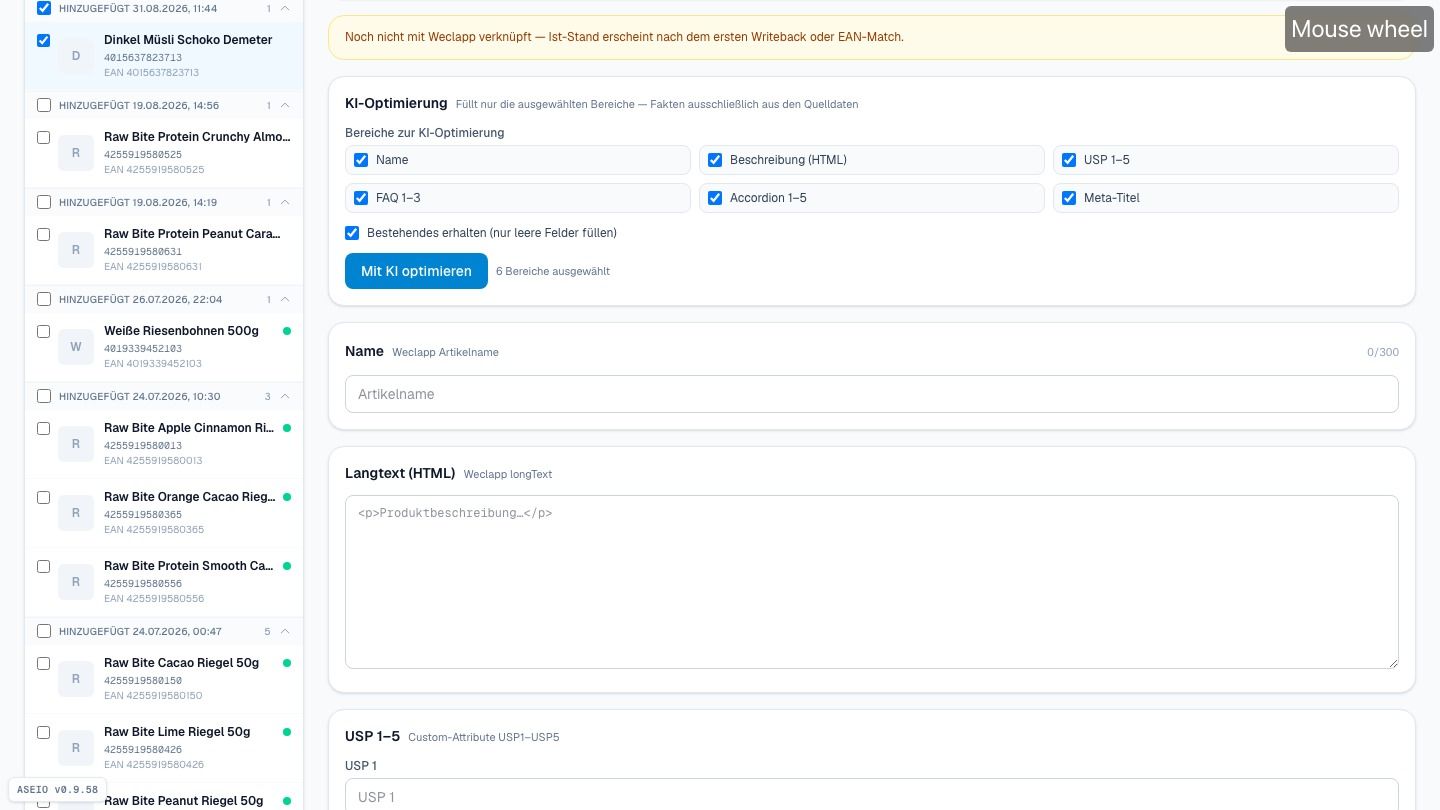The width and height of the screenshot is (1440, 810).
Task: Deselect the Dinkel Müsli Schoko Demeter checkbox
Action: point(43,41)
